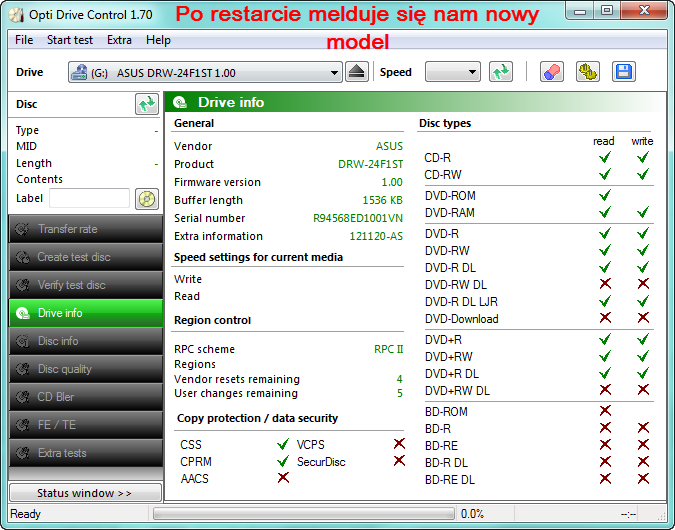
Task: Click the BD-ROM disc type label
Action: click(x=446, y=412)
